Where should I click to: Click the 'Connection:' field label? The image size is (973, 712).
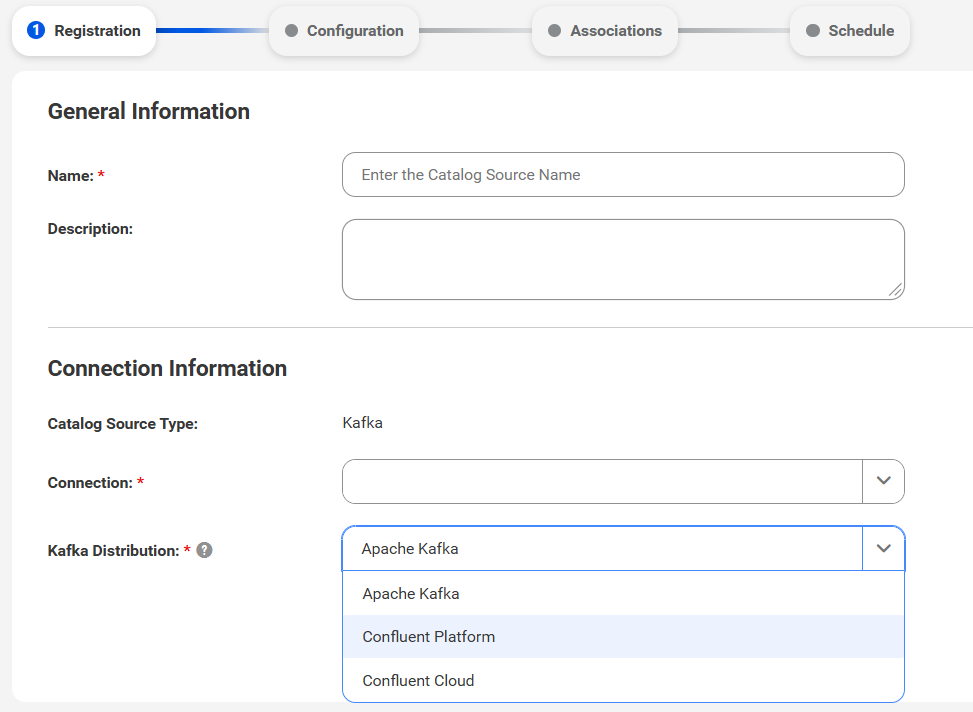pos(91,482)
